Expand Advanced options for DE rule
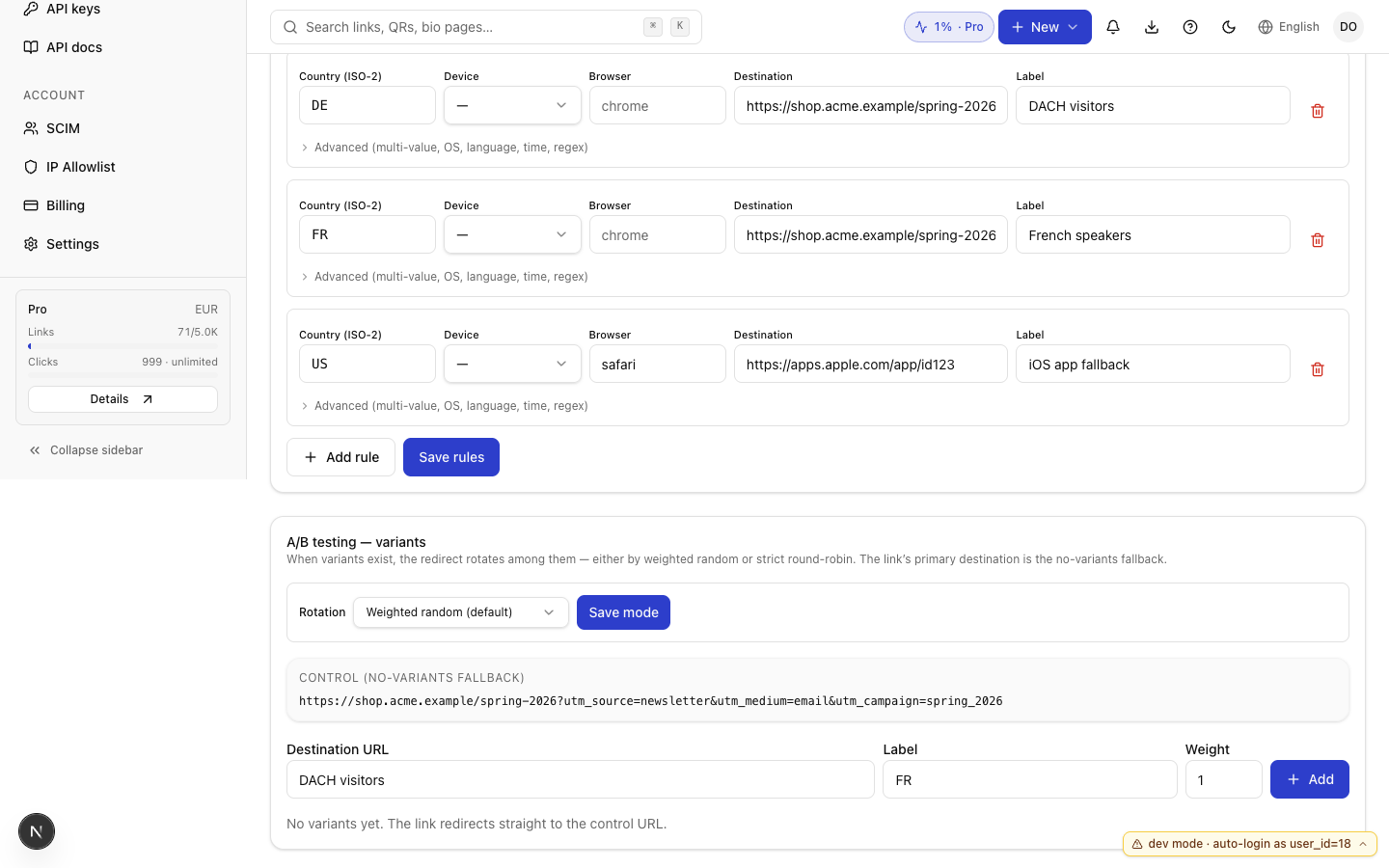1389x868 pixels. [x=444, y=148]
